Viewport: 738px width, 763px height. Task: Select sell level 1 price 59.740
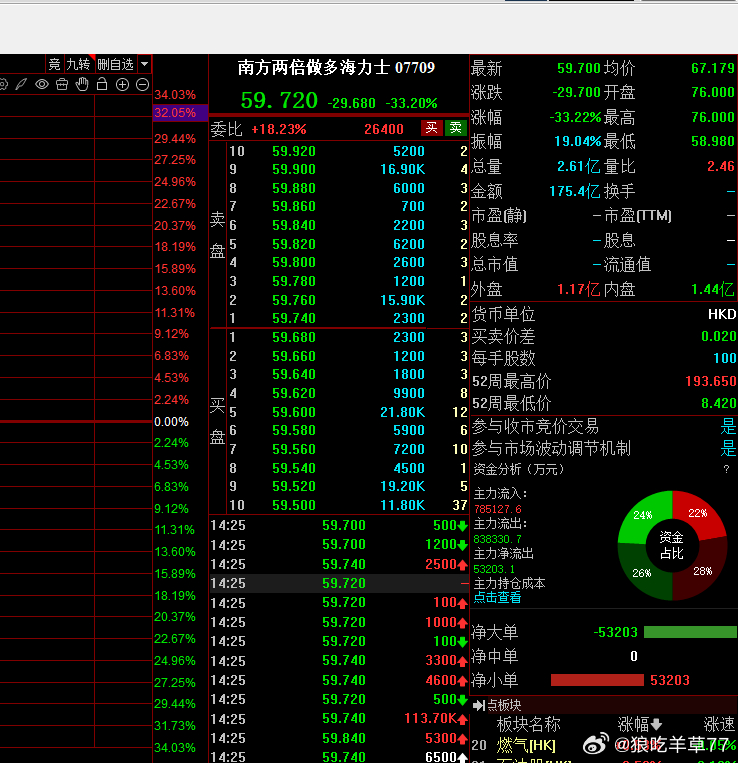click(294, 318)
